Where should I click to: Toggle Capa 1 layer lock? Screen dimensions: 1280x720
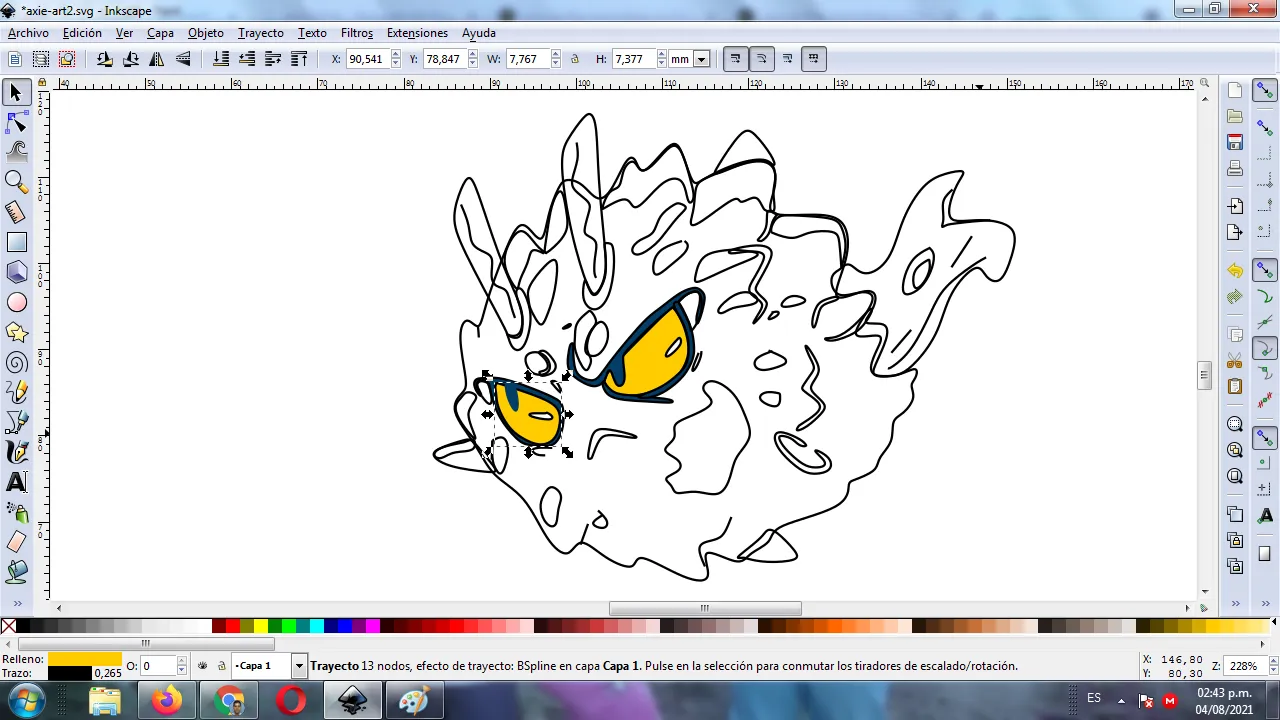pyautogui.click(x=221, y=666)
